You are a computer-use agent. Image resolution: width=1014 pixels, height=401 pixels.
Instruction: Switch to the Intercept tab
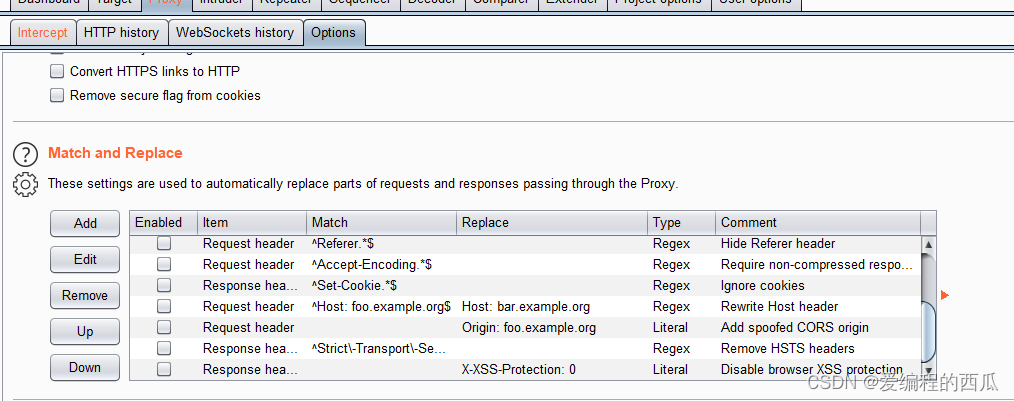click(x=43, y=32)
